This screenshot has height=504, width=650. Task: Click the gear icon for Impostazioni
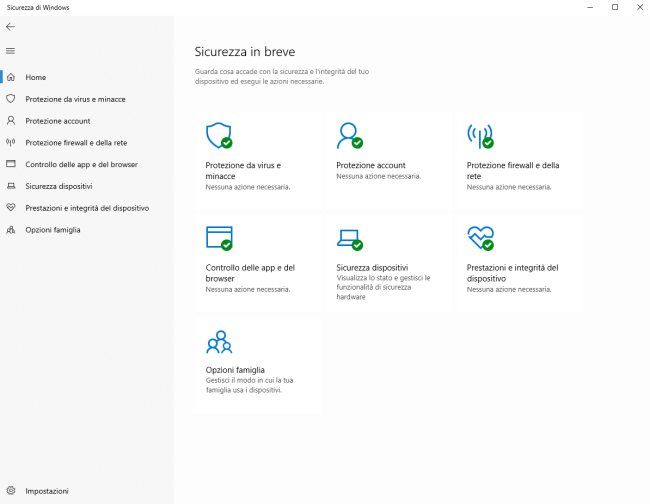click(11, 491)
